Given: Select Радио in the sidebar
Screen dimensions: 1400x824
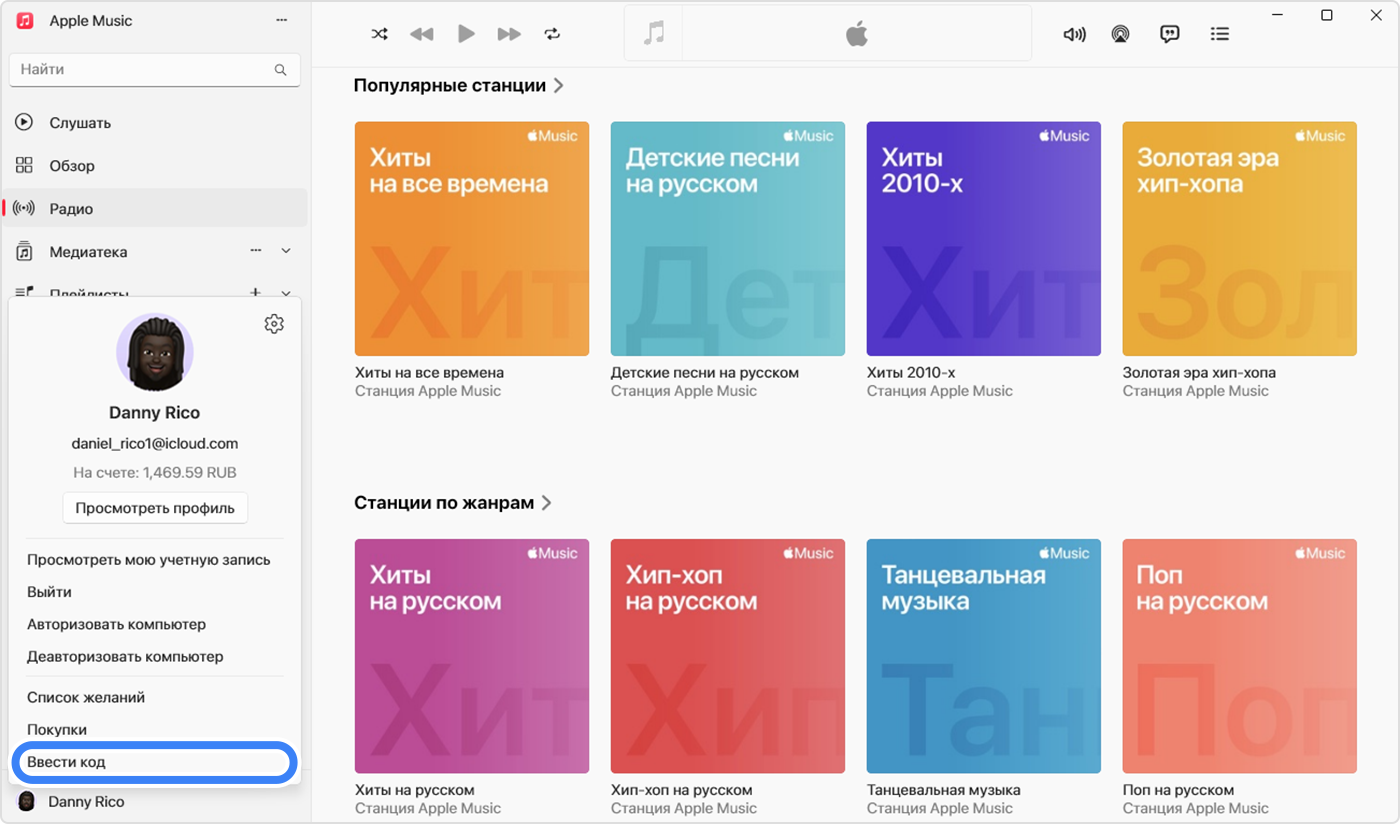Looking at the screenshot, I should click(155, 209).
